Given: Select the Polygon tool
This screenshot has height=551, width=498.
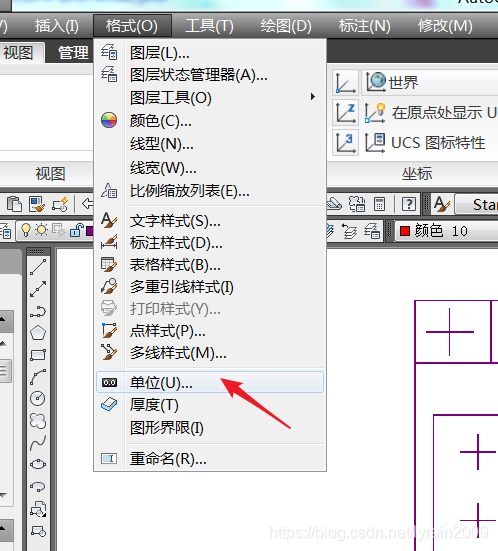Looking at the screenshot, I should point(38,333).
